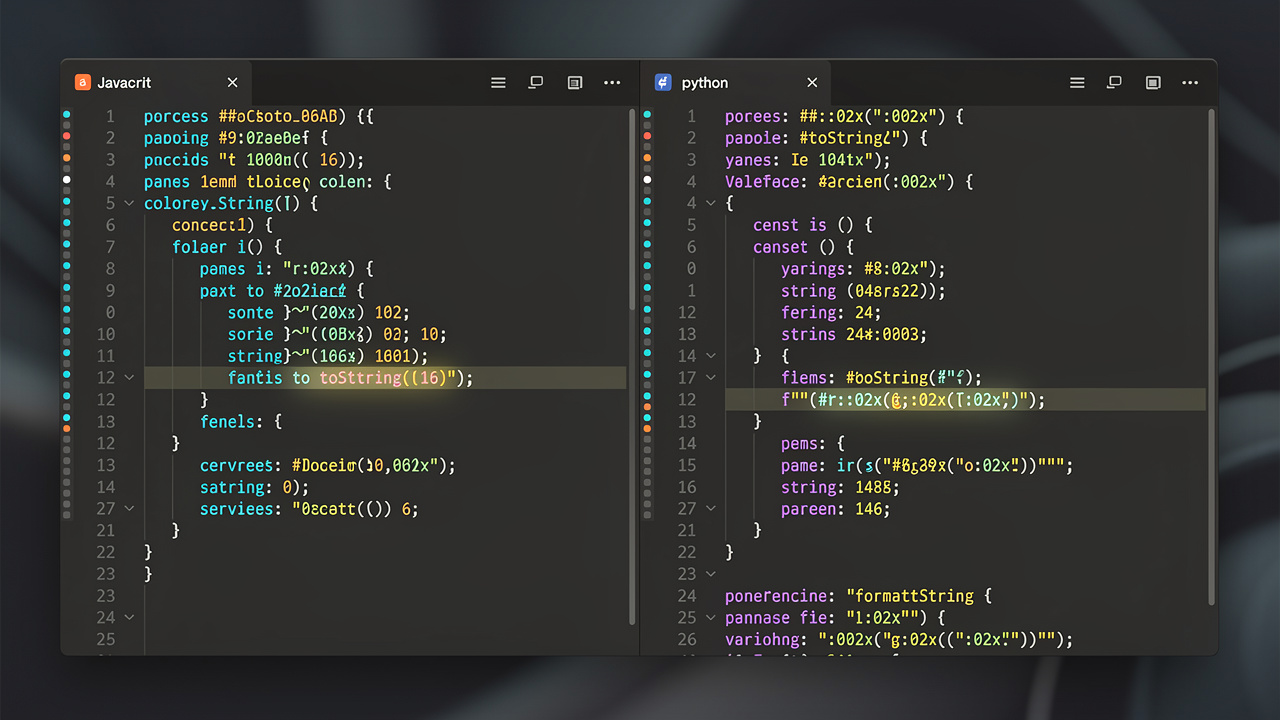Click the "canset ()" code line
Screen dimensions: 1280x720
coord(804,247)
